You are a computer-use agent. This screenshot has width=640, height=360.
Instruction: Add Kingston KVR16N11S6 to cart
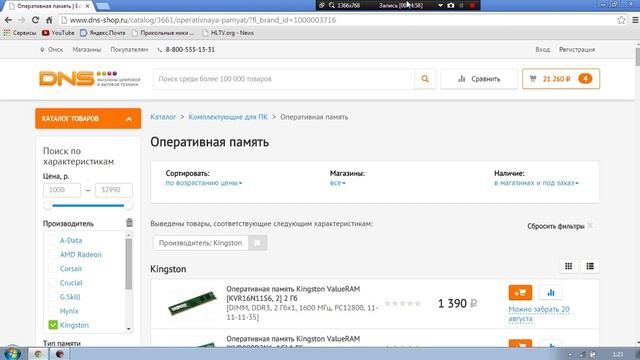tap(520, 293)
